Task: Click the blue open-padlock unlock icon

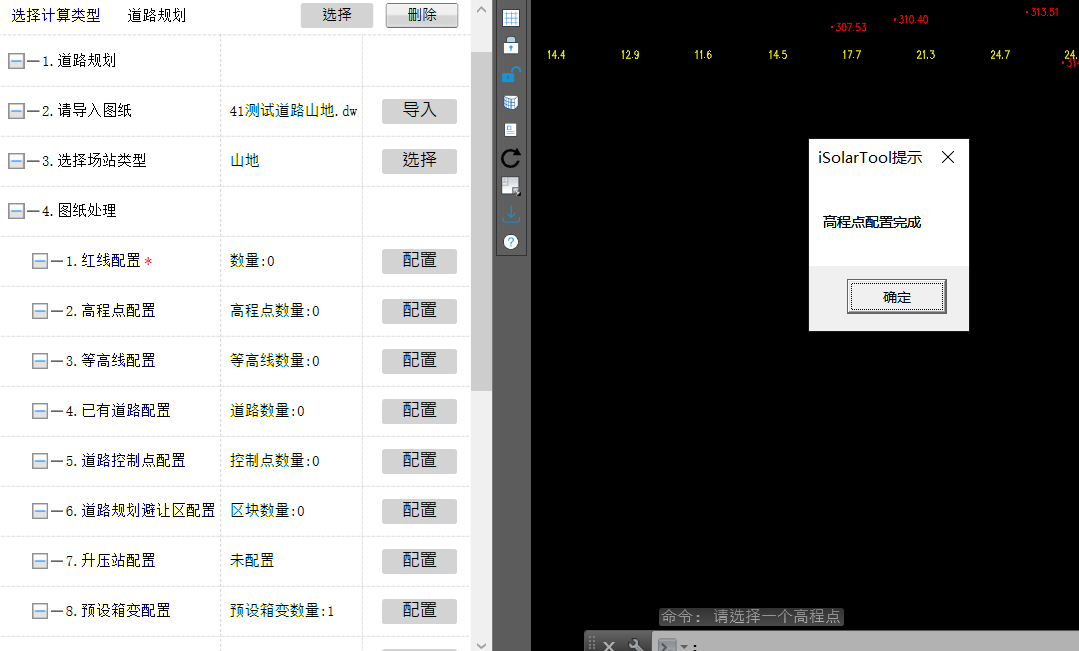Action: coord(510,74)
